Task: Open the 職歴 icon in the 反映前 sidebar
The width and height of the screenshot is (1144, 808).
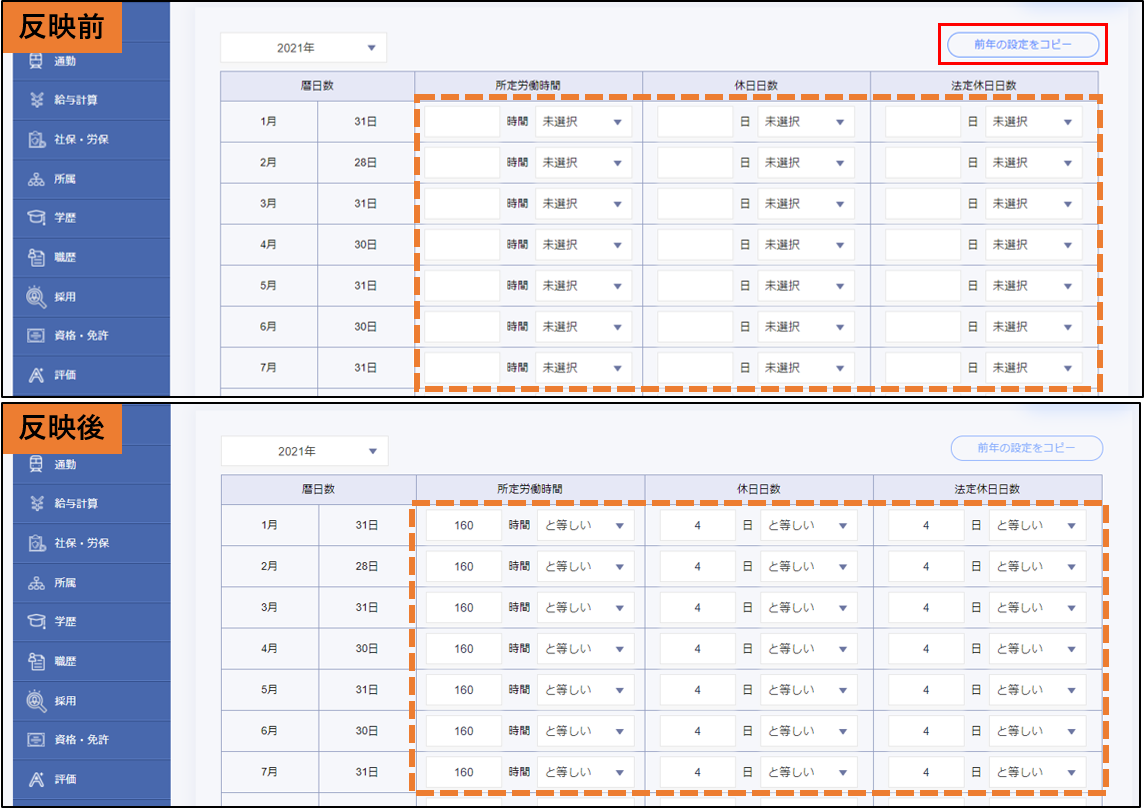Action: pyautogui.click(x=36, y=257)
